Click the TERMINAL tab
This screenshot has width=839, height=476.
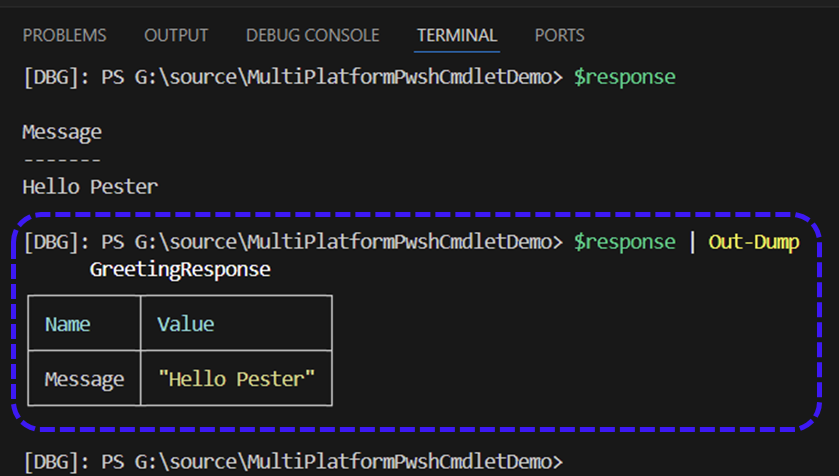(x=457, y=35)
